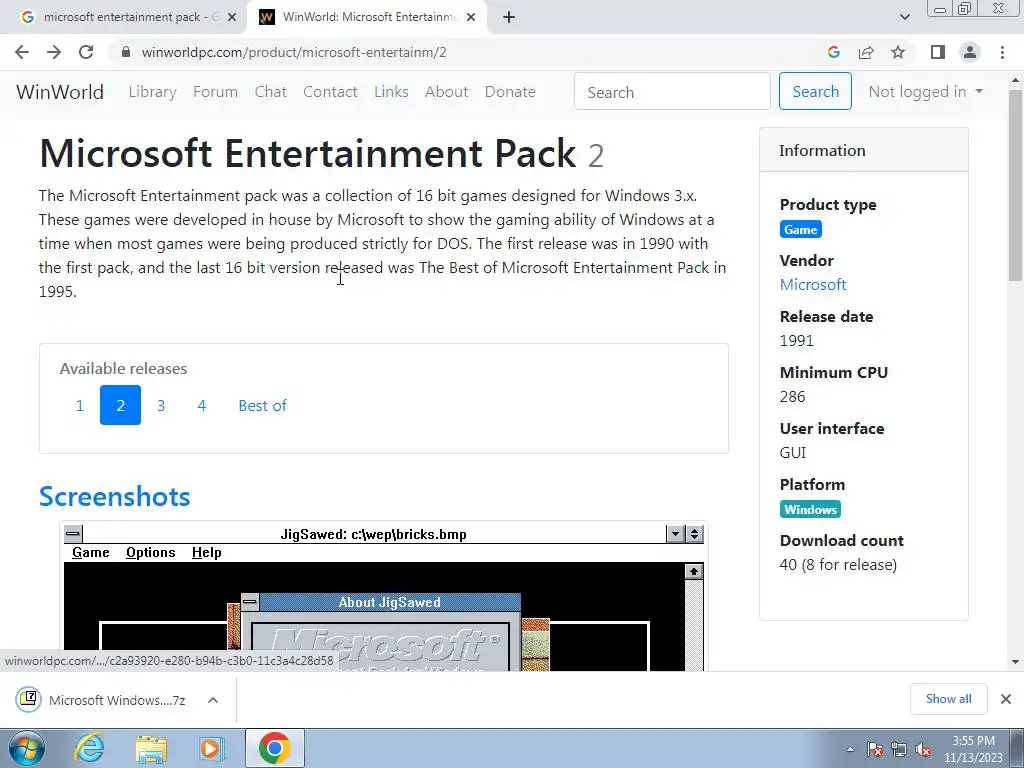
Task: Open the Windows Start menu
Action: coord(27,748)
